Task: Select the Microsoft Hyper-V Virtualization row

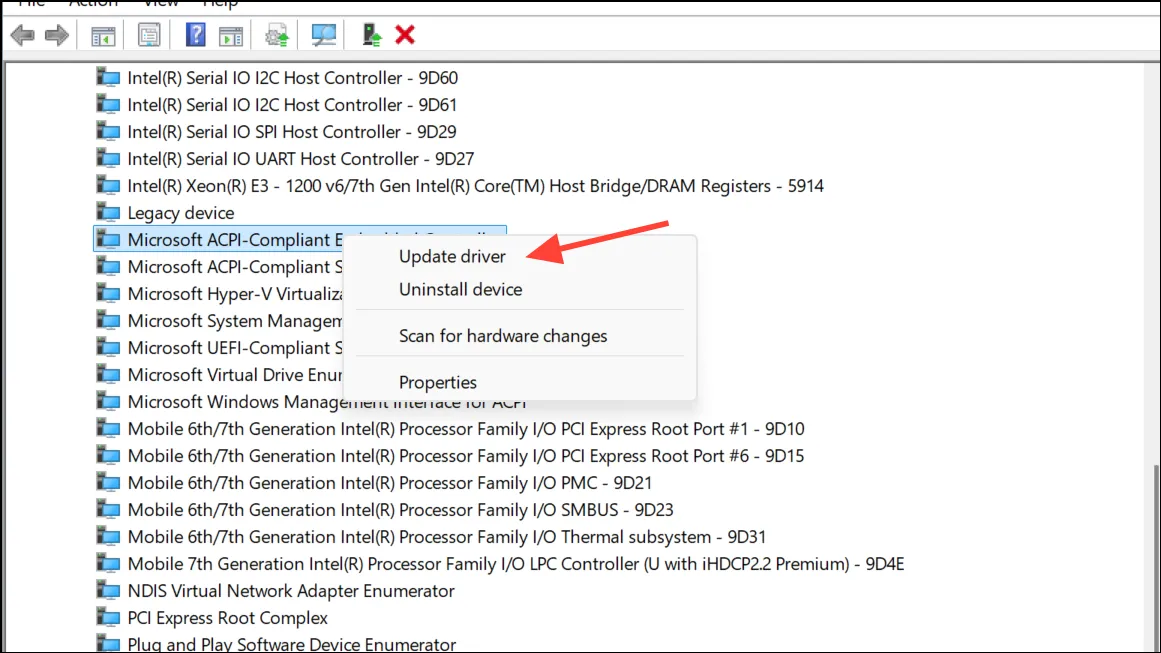Action: (x=235, y=294)
